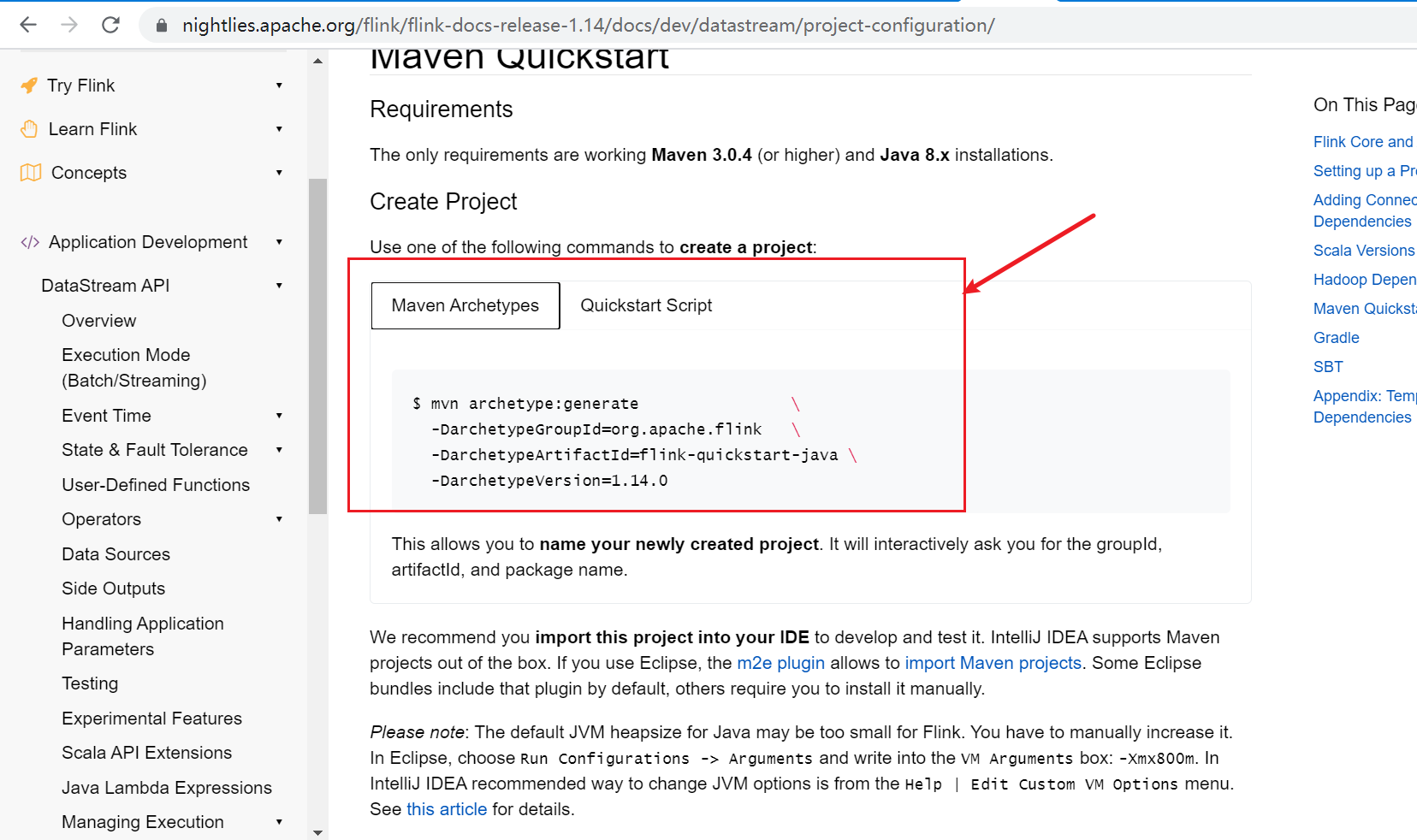Viewport: 1417px width, 840px height.
Task: Click the sidebar scrollbar thumb
Action: (x=318, y=346)
